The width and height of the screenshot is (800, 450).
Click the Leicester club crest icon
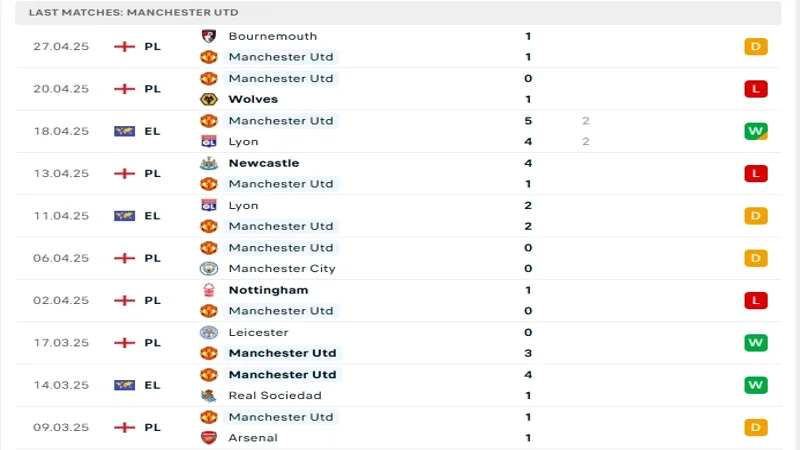coord(208,332)
